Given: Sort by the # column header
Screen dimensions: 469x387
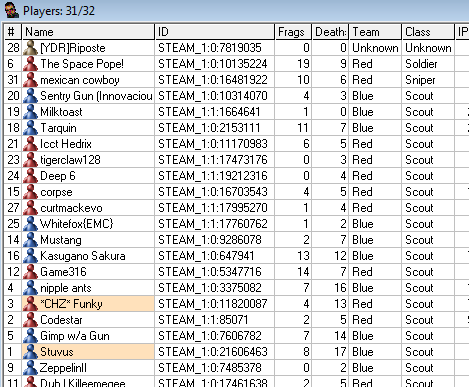Looking at the screenshot, I should coord(13,32).
